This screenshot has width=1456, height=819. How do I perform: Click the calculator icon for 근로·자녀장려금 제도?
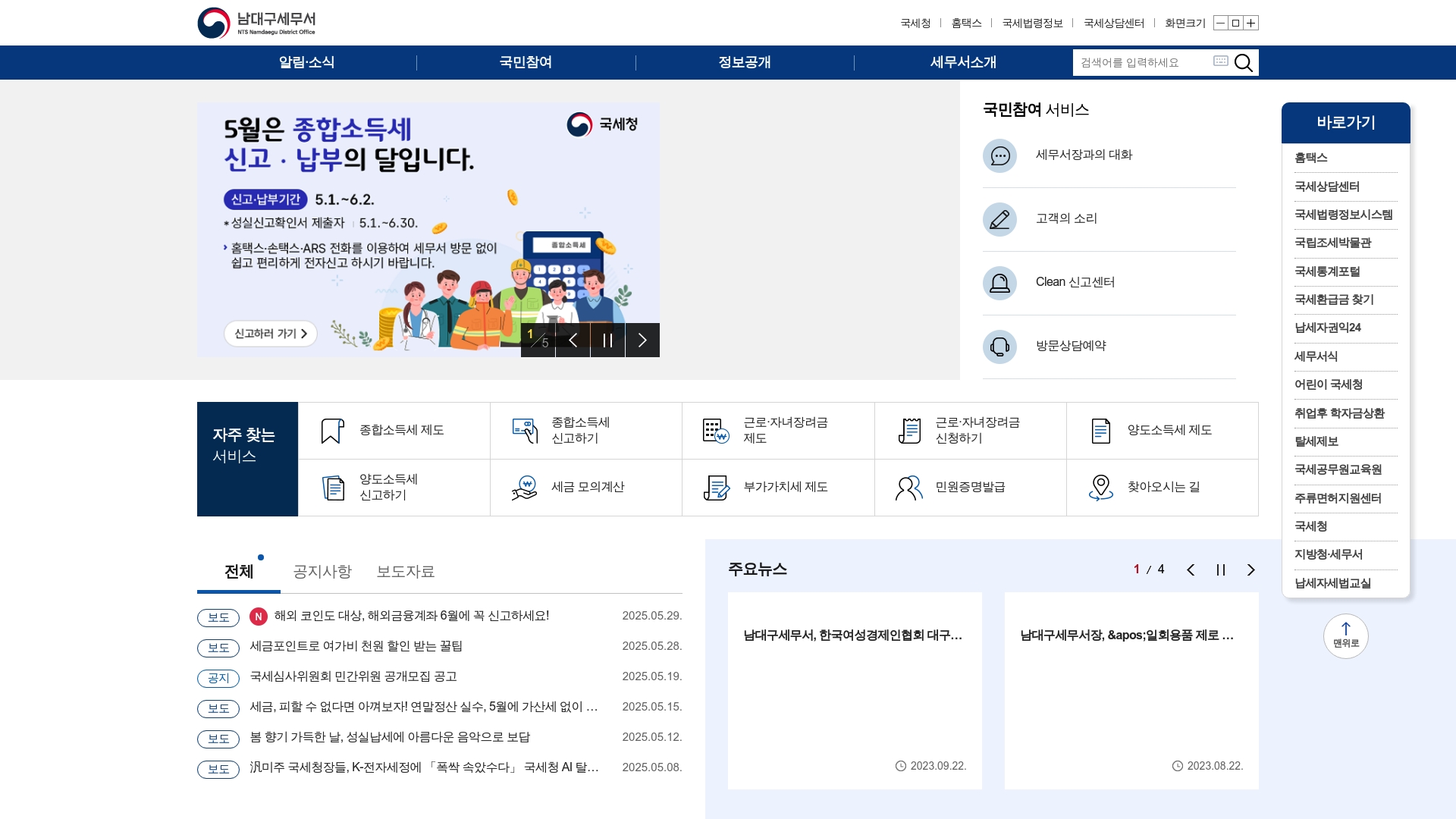pyautogui.click(x=716, y=431)
